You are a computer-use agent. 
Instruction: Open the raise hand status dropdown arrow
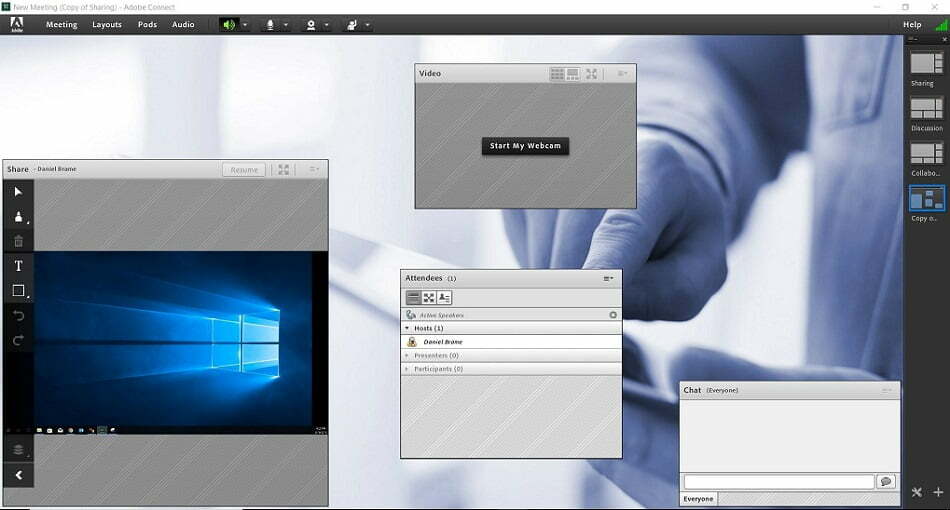click(x=367, y=25)
